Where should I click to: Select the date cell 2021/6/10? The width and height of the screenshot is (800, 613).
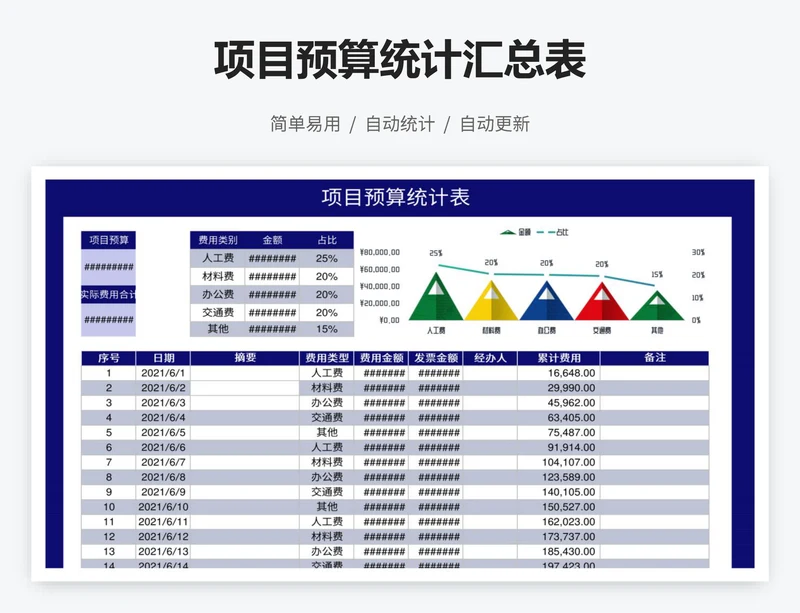click(163, 507)
